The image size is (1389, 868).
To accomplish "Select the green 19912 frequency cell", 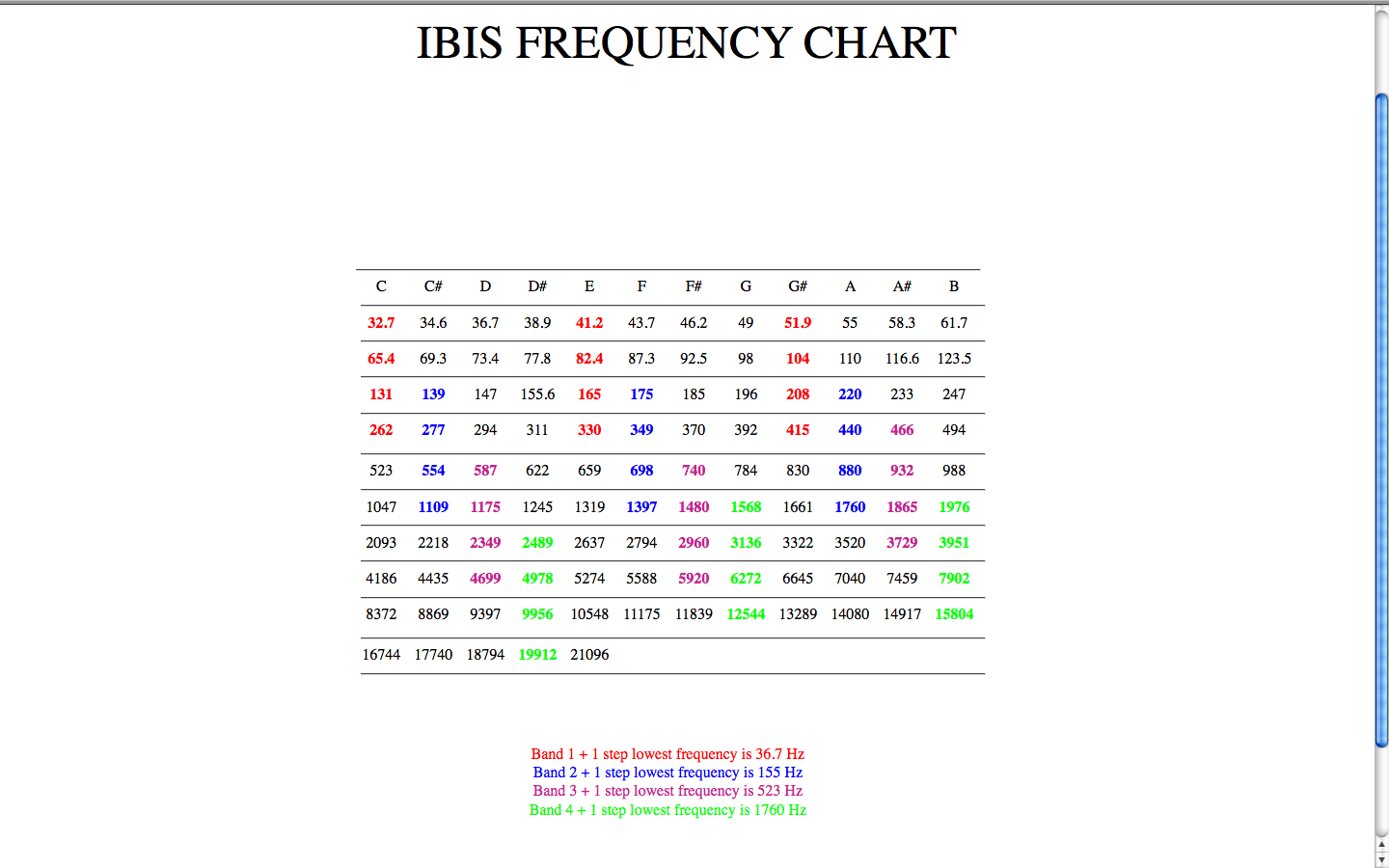I will (537, 654).
